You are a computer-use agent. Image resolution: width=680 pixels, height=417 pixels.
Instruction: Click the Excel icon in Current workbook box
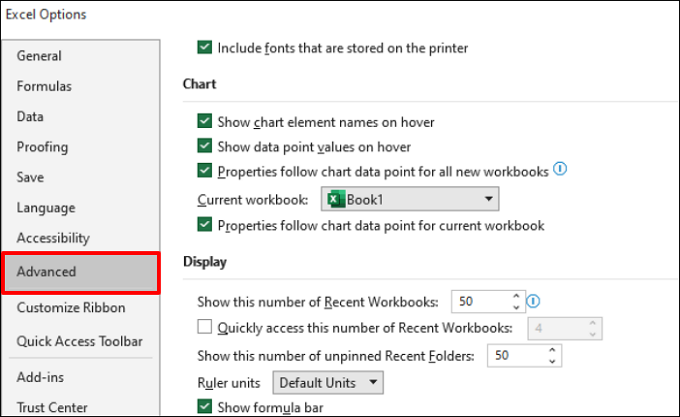334,200
